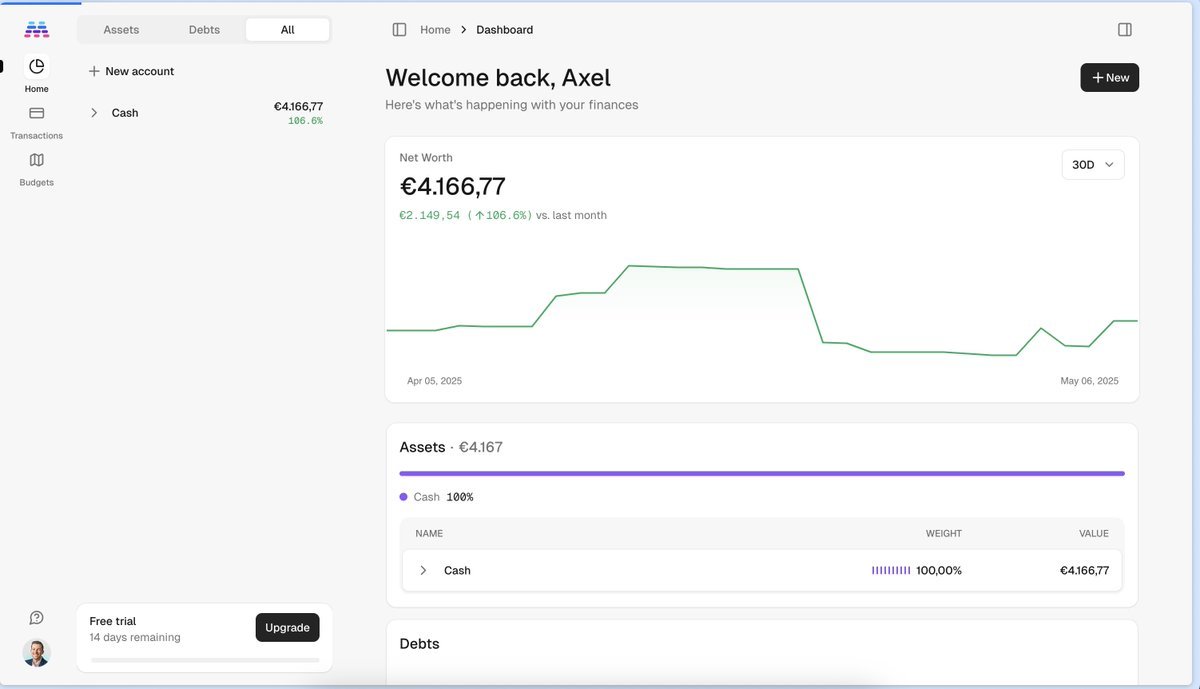Toggle the right sidebar panel icon
The image size is (1200, 689).
[x=1125, y=30]
